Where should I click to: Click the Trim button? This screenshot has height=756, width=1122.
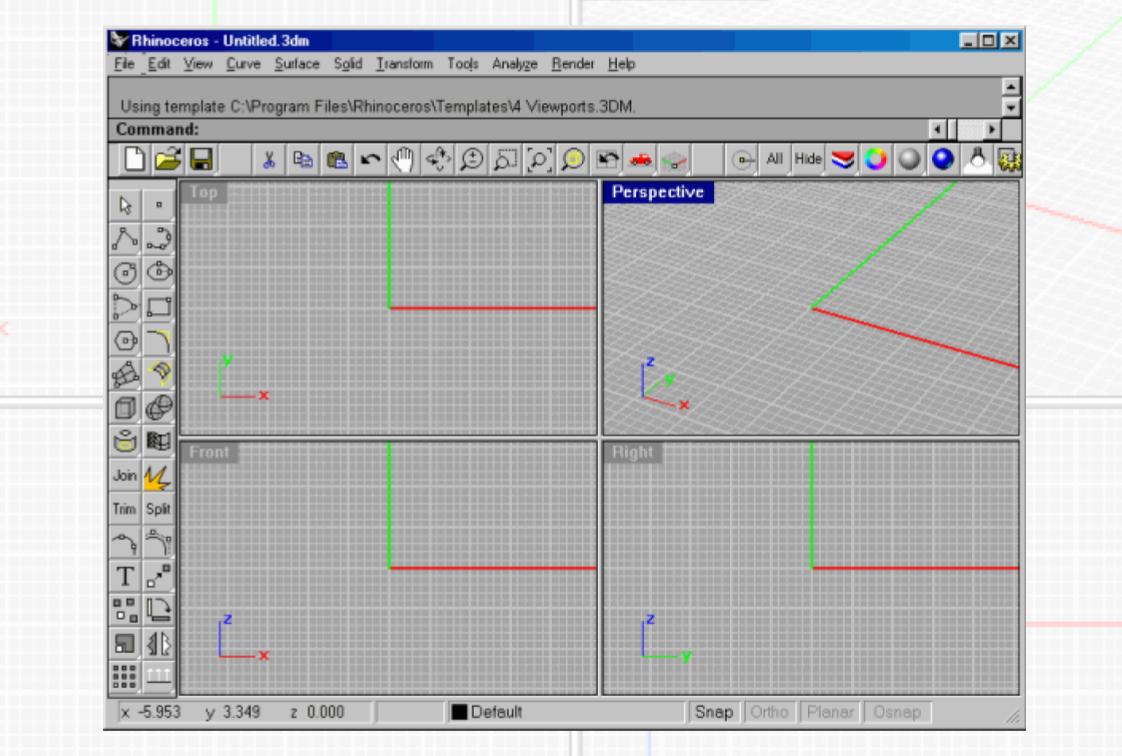click(125, 509)
